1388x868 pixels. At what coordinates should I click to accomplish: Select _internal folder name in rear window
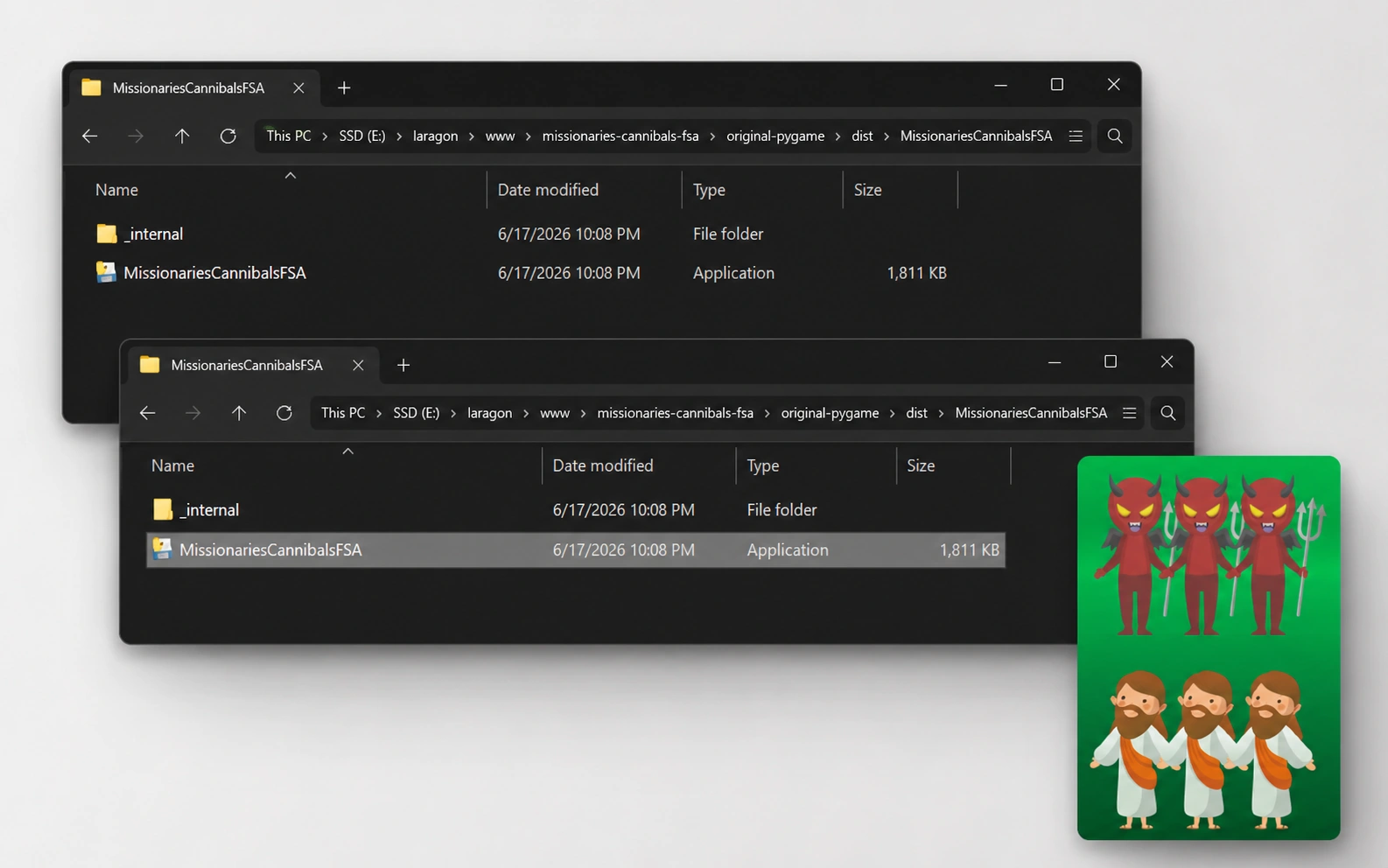coord(154,234)
